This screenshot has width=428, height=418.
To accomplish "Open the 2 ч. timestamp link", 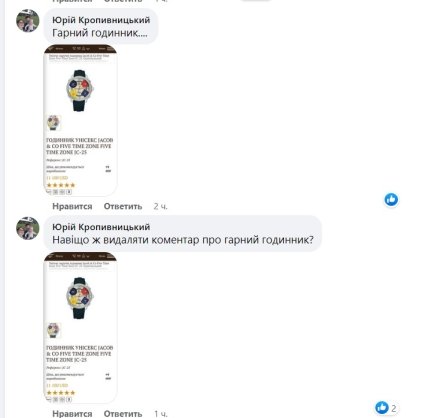I will pos(160,206).
